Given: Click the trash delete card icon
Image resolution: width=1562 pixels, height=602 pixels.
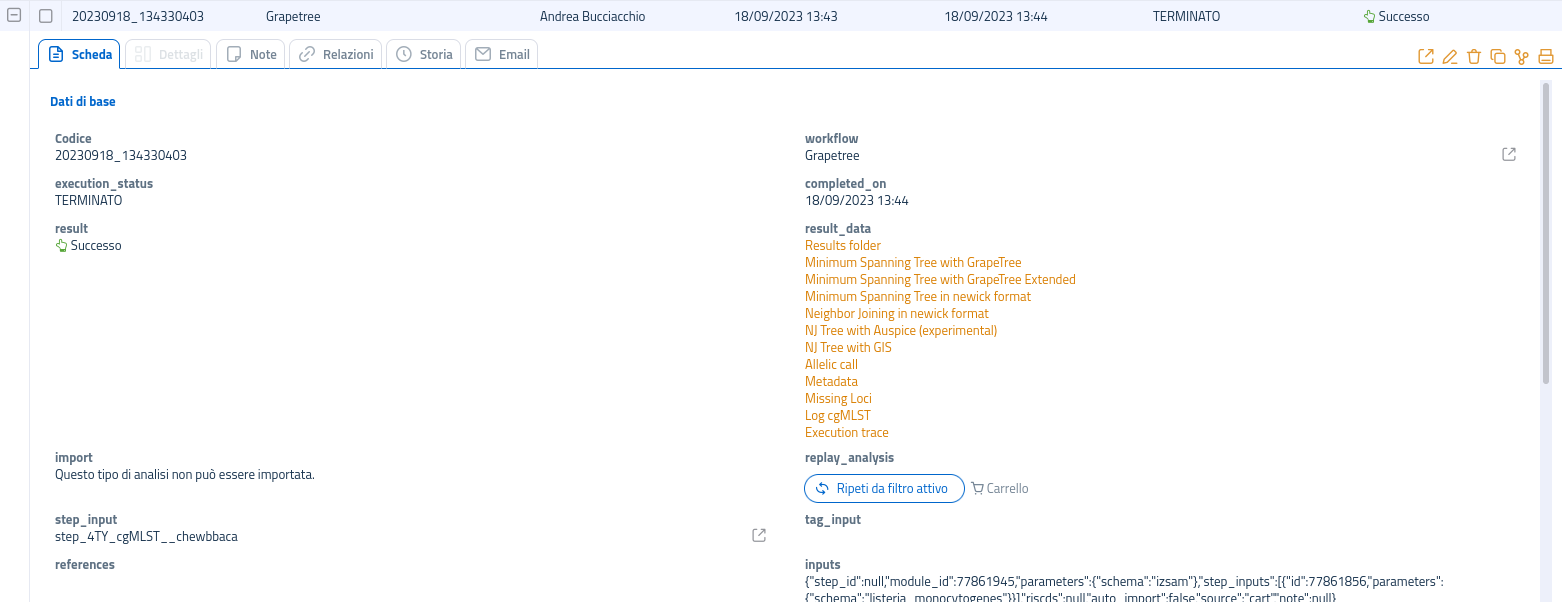Looking at the screenshot, I should 1474,57.
